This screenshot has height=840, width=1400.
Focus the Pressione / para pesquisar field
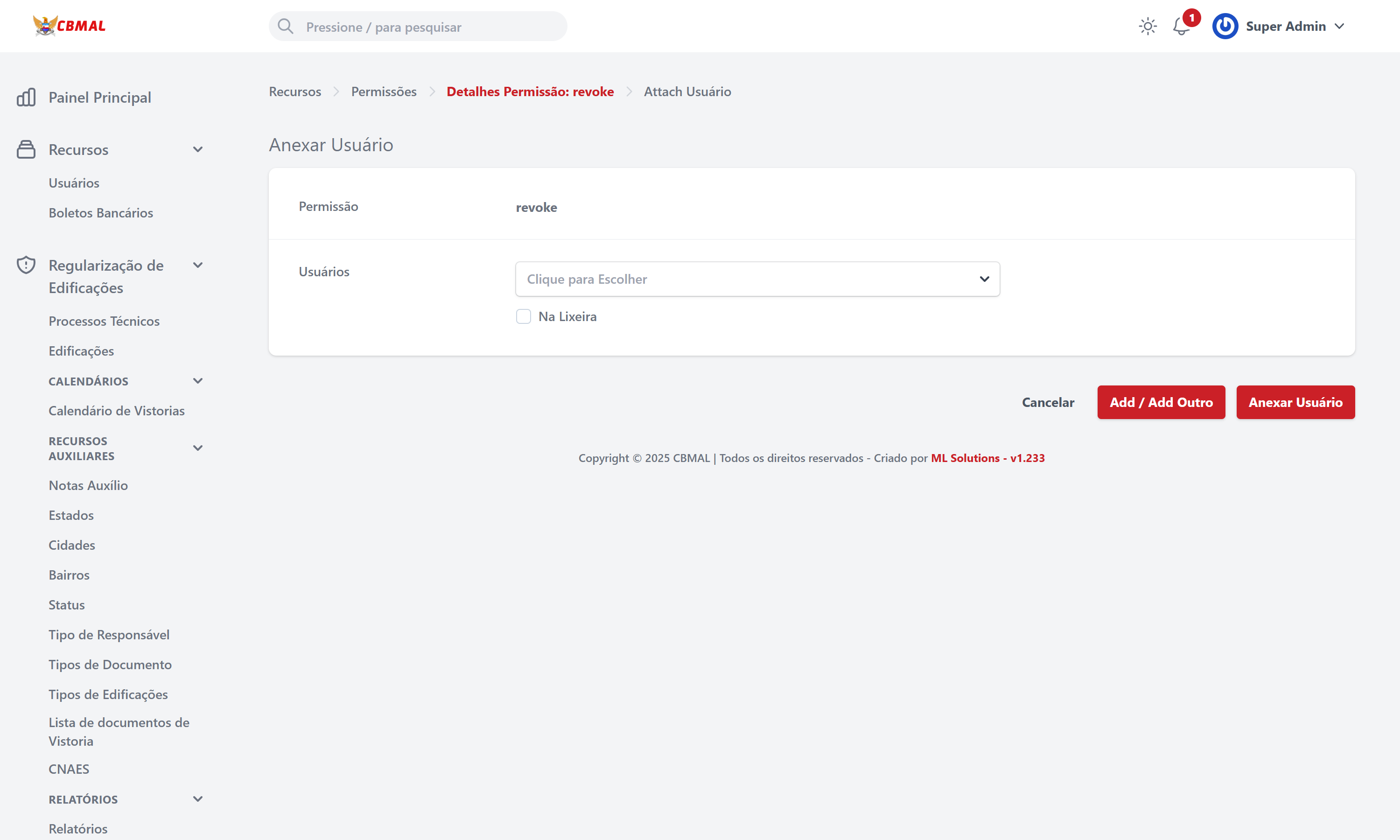point(430,27)
